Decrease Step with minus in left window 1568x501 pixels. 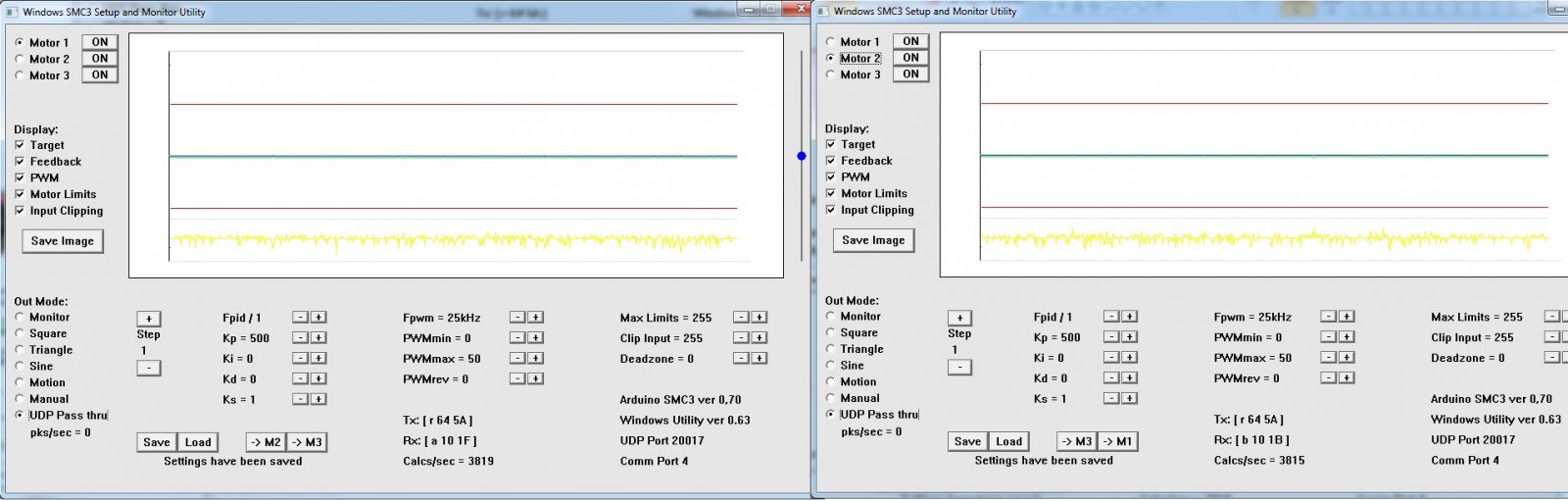coord(149,368)
